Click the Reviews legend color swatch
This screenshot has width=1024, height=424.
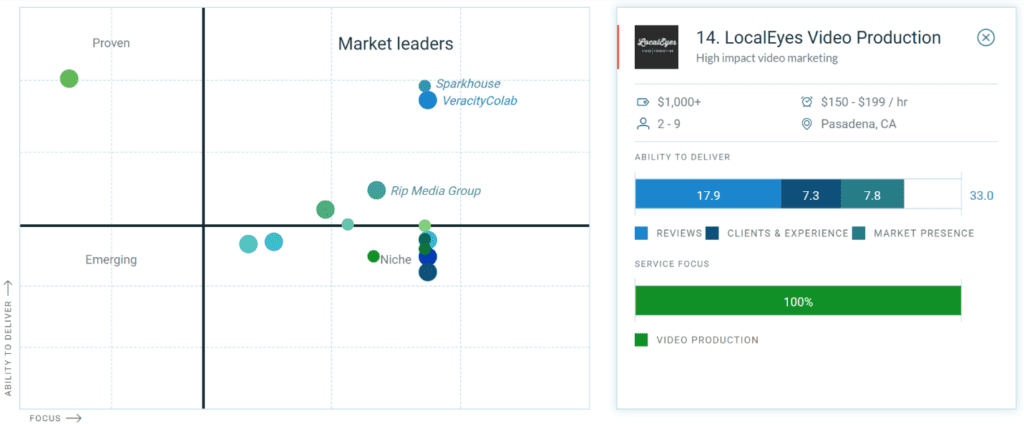pyautogui.click(x=641, y=233)
